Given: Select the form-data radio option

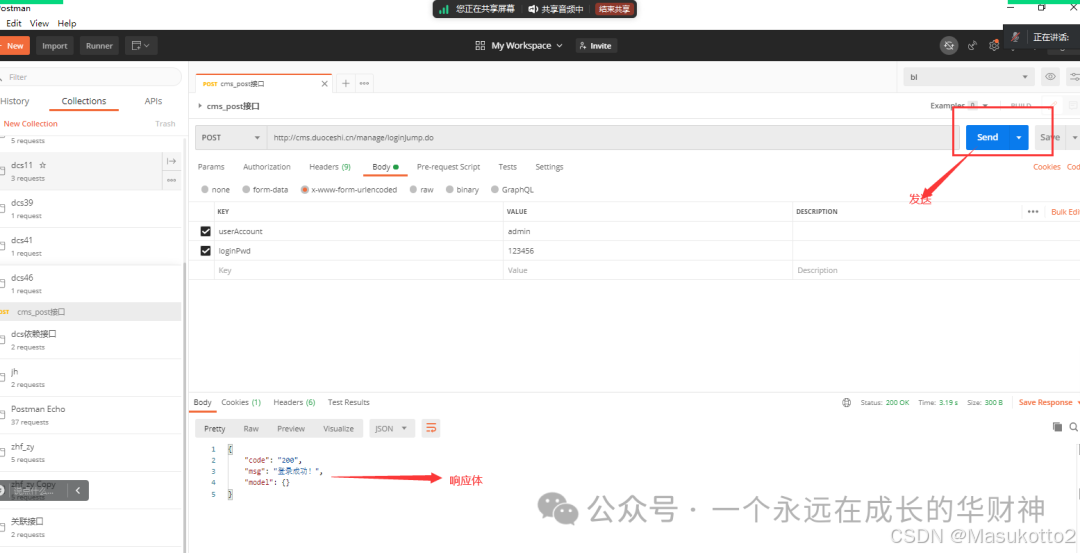Looking at the screenshot, I should coord(247,189).
